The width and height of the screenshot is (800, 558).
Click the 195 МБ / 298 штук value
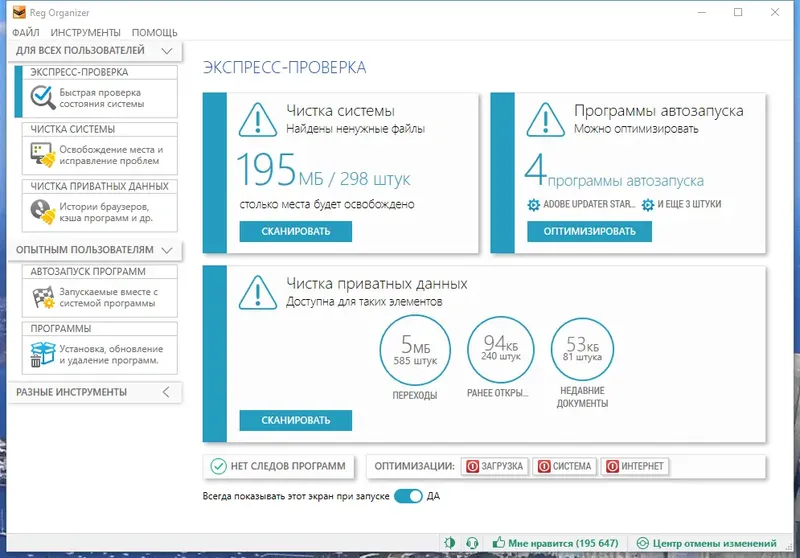(x=323, y=171)
